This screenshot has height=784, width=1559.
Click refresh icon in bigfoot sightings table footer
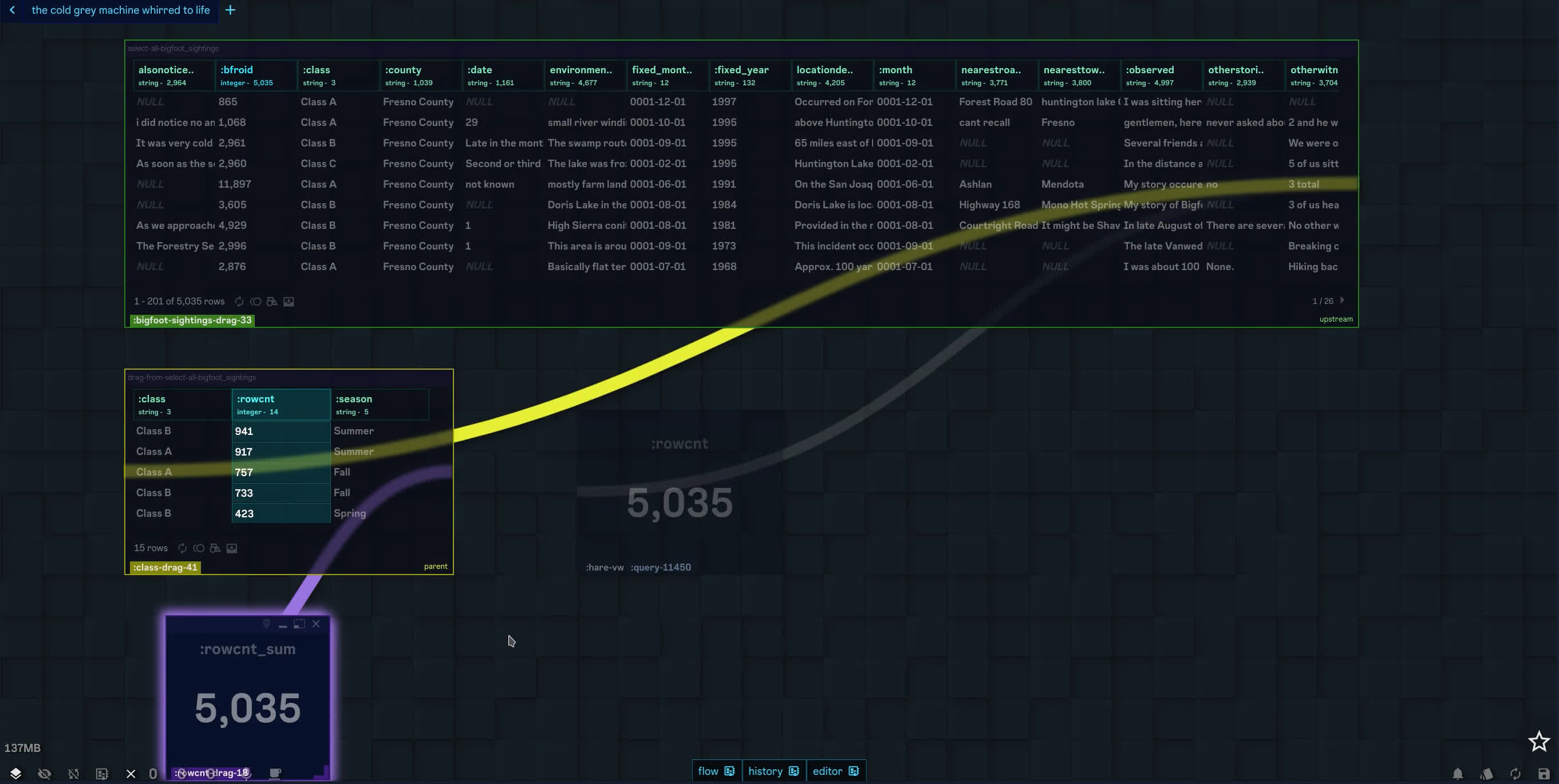click(x=239, y=301)
